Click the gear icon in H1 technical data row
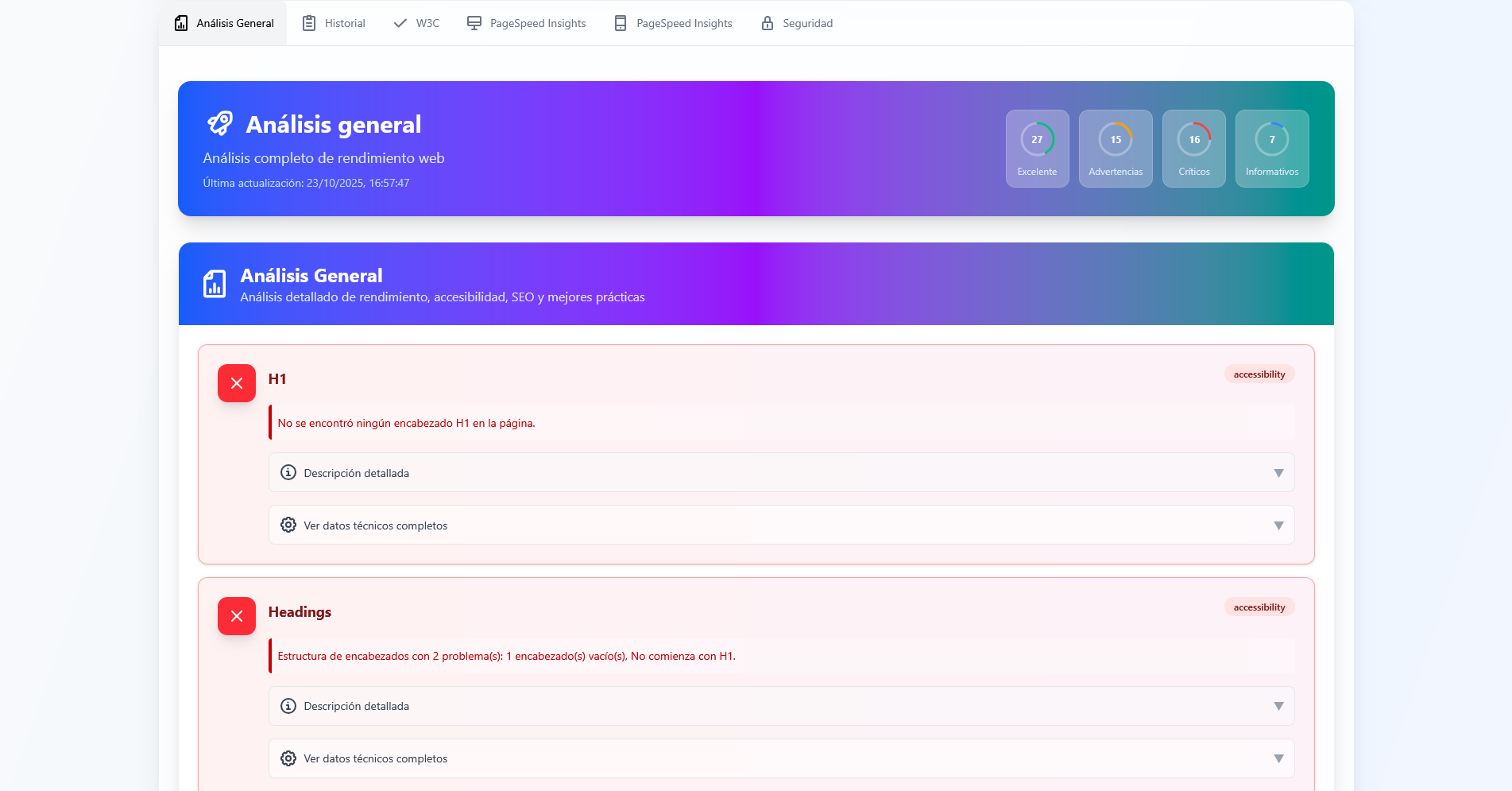This screenshot has width=1512, height=791. (288, 525)
